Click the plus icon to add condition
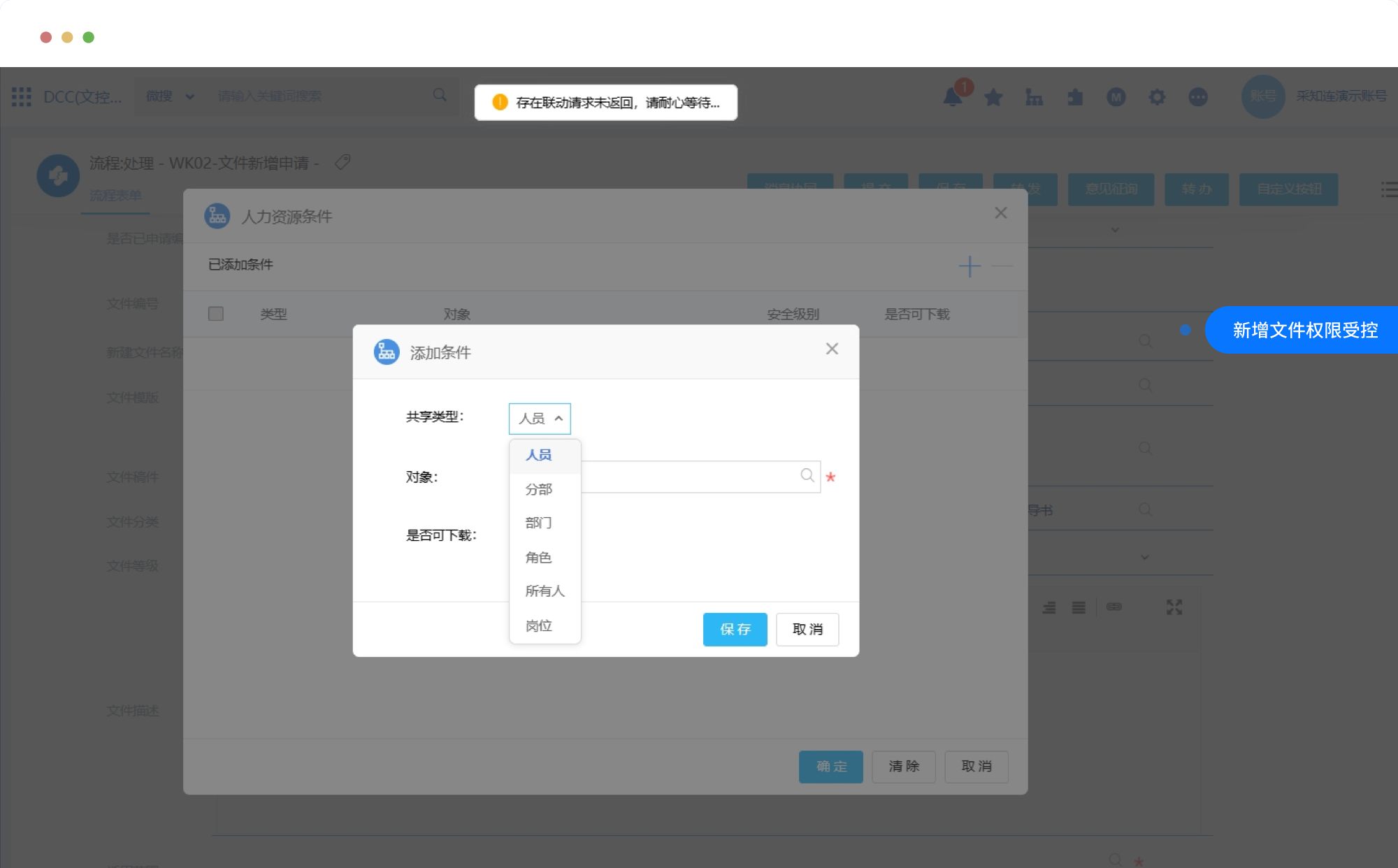Viewport: 1398px width, 868px height. [970, 266]
